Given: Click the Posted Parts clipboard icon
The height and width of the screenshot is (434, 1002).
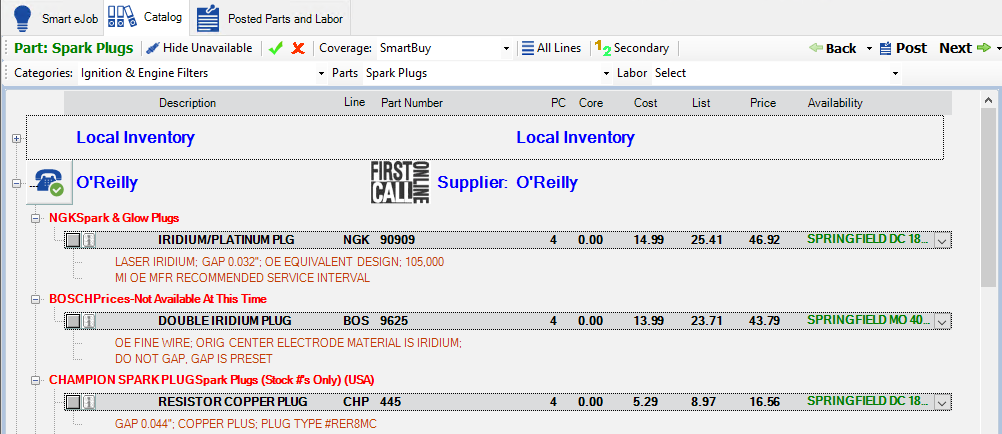Looking at the screenshot, I should tap(208, 18).
